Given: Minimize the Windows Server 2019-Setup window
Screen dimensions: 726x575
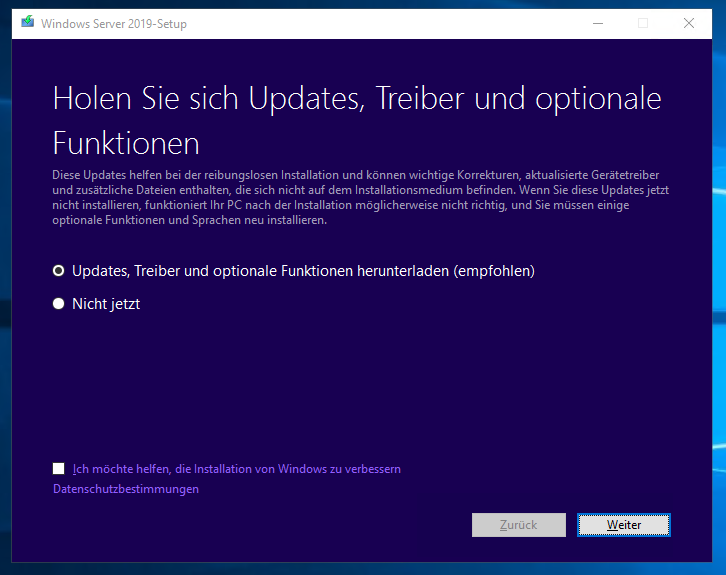Looking at the screenshot, I should (x=598, y=23).
